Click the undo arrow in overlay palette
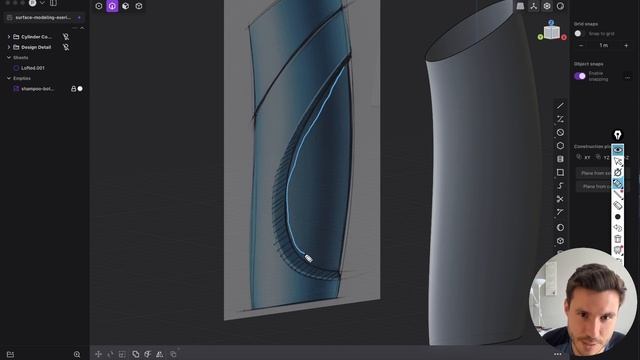Screen dimensions: 640x360 pos(618,228)
